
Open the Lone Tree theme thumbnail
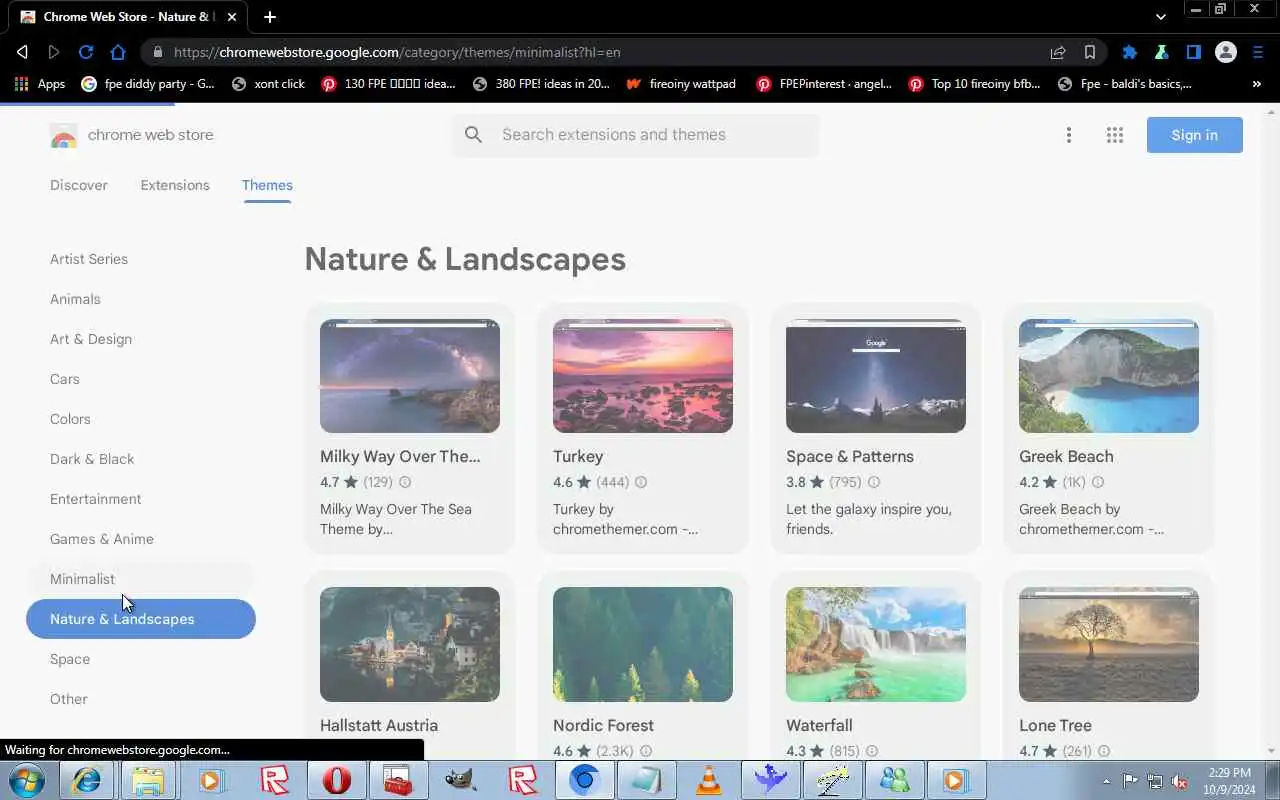[1109, 644]
